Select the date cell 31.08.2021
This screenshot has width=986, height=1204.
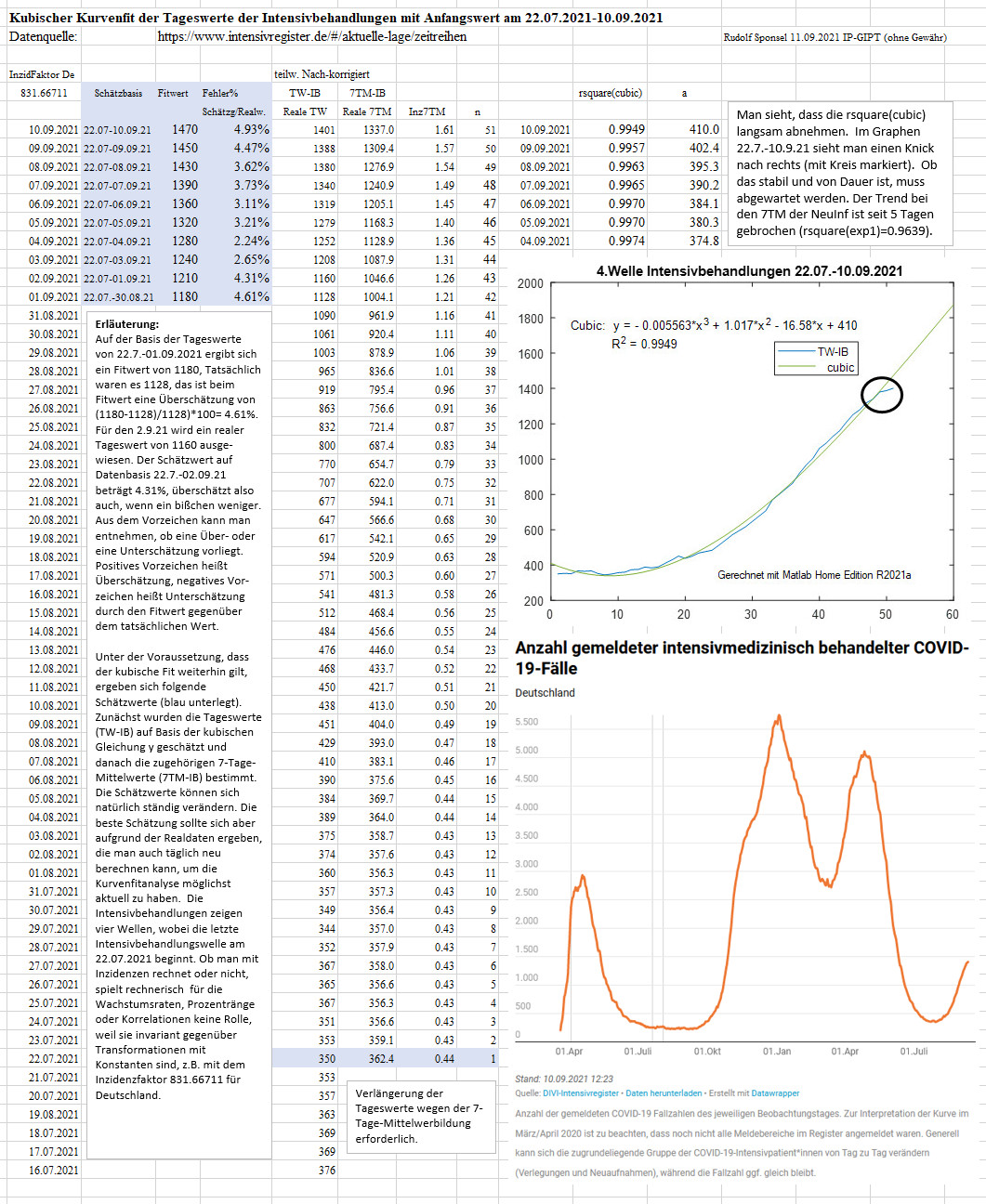(54, 316)
